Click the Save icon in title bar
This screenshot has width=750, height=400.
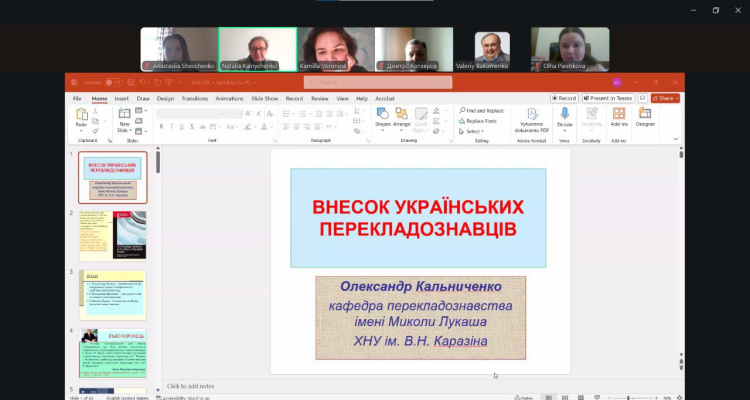[131, 82]
